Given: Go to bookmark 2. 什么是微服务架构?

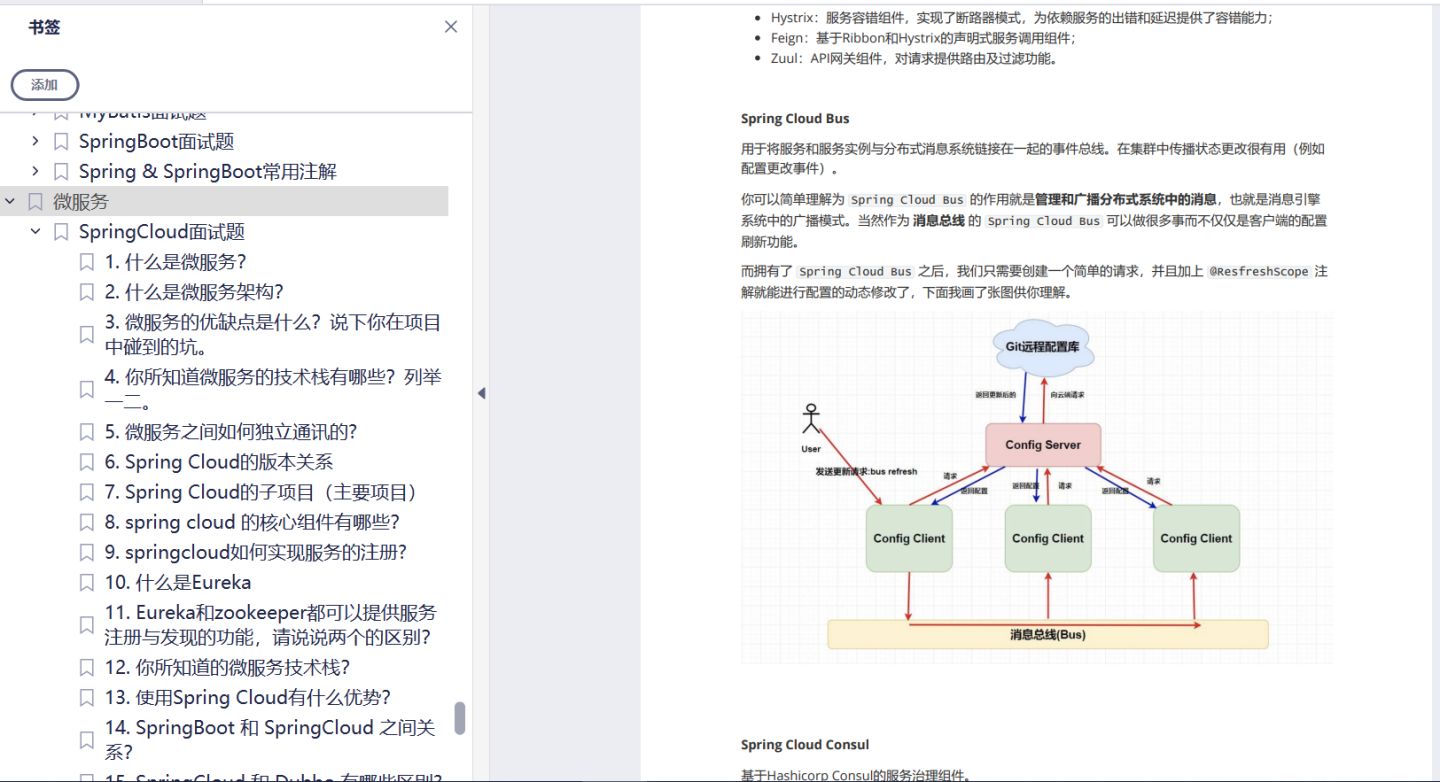Looking at the screenshot, I should [195, 292].
